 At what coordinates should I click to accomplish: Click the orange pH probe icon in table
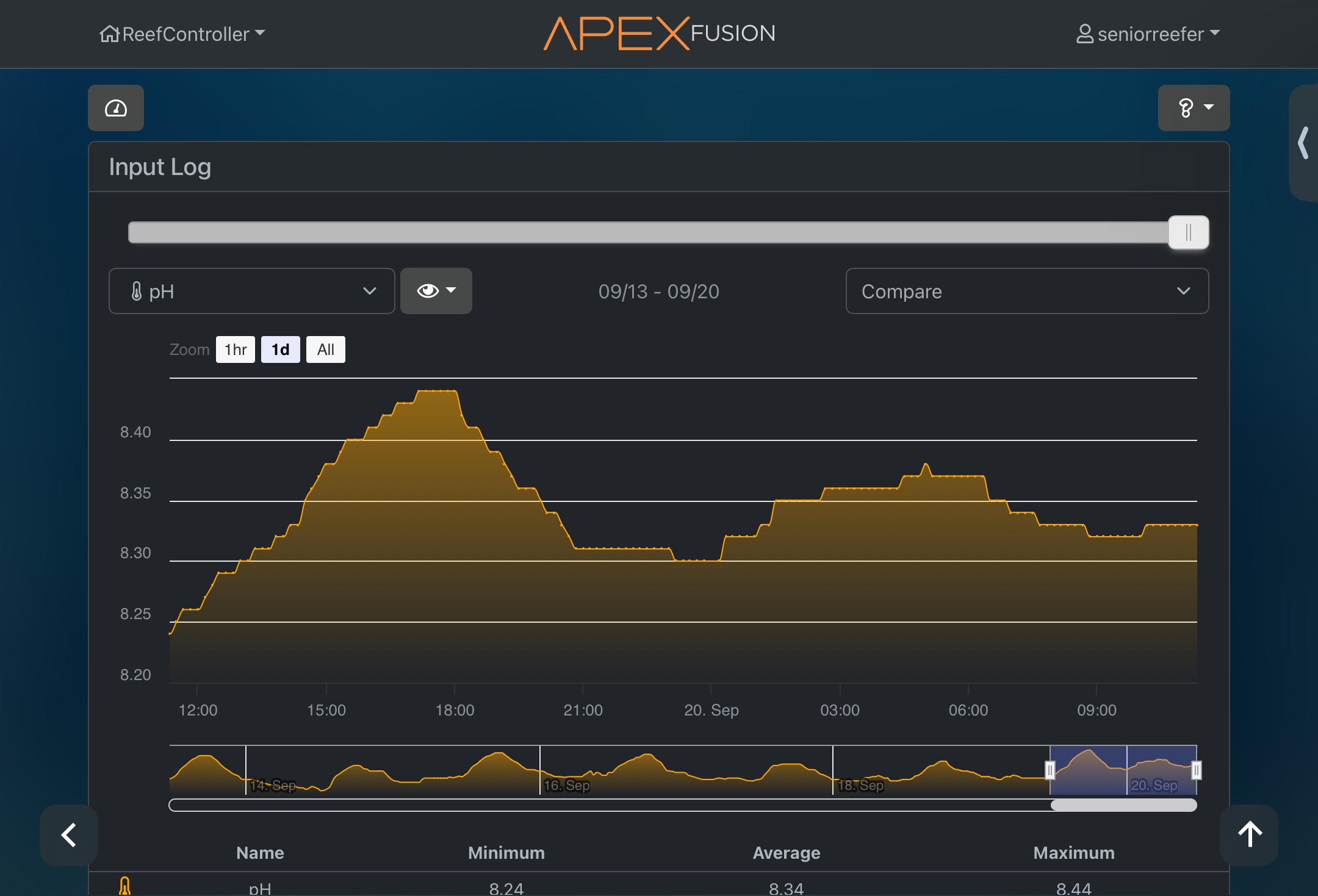point(125,886)
